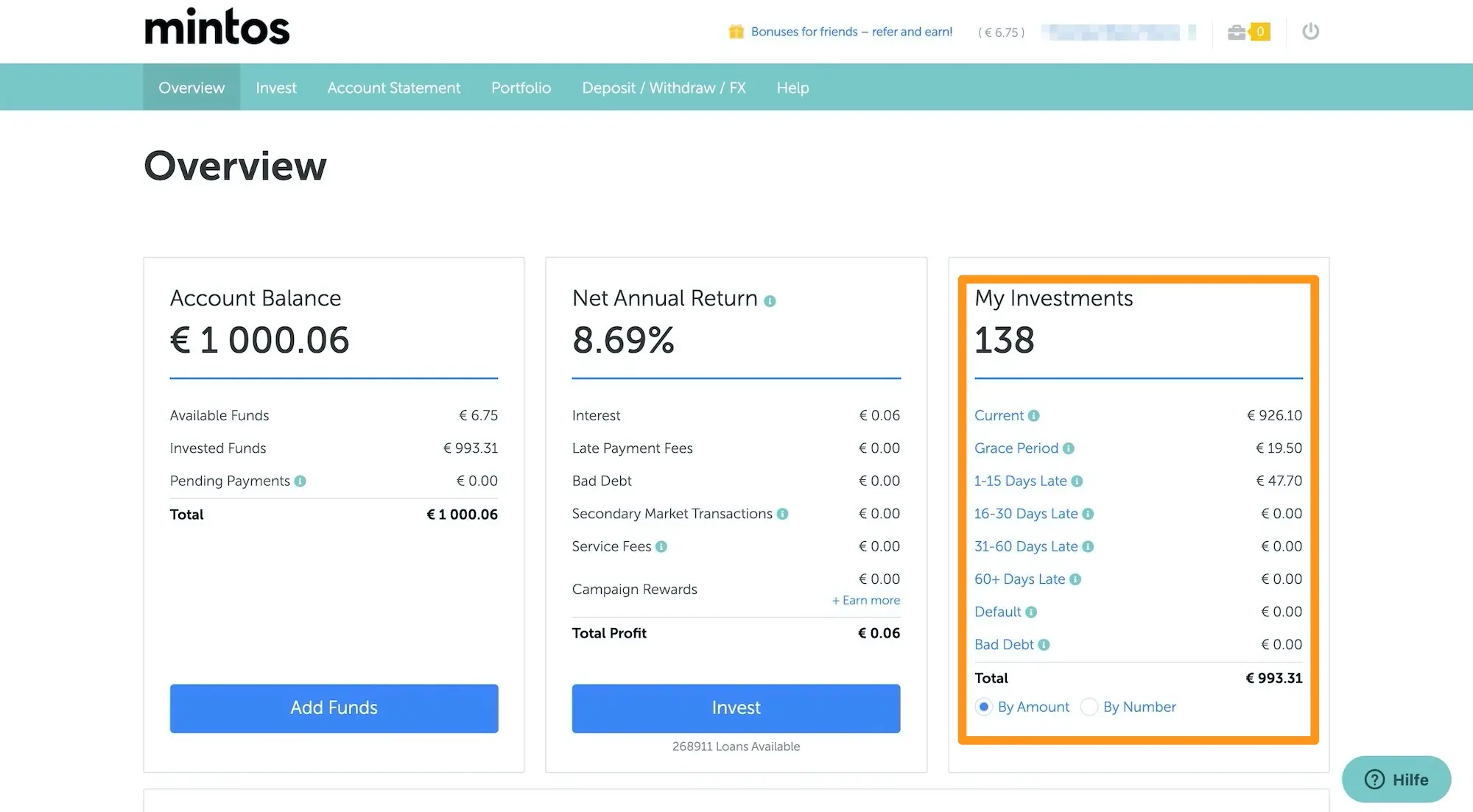Click the € 47.70 amount for 1-15 Days Late
The width and height of the screenshot is (1473, 812).
1279,481
